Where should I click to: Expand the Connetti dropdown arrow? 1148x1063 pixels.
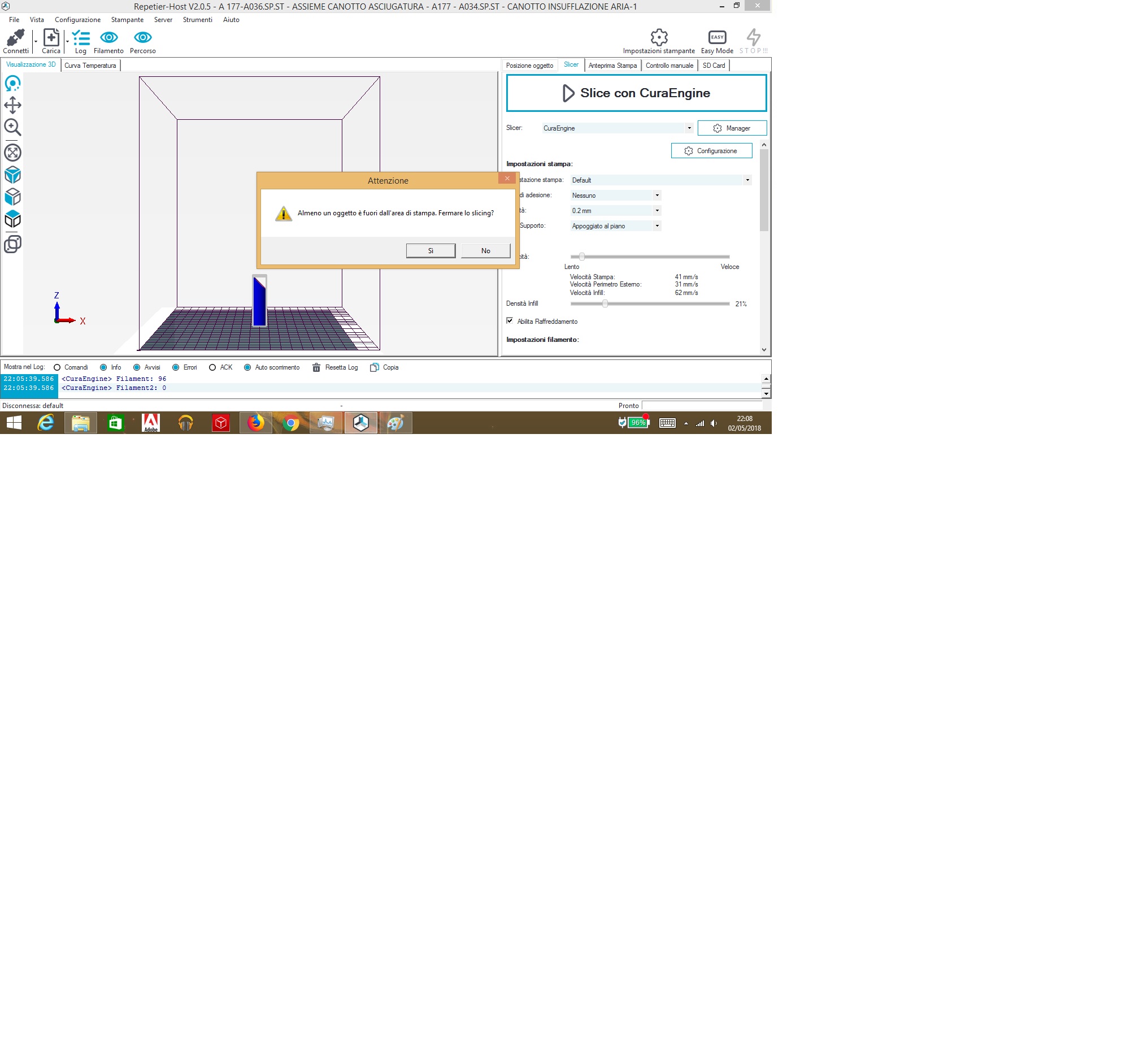(36, 41)
